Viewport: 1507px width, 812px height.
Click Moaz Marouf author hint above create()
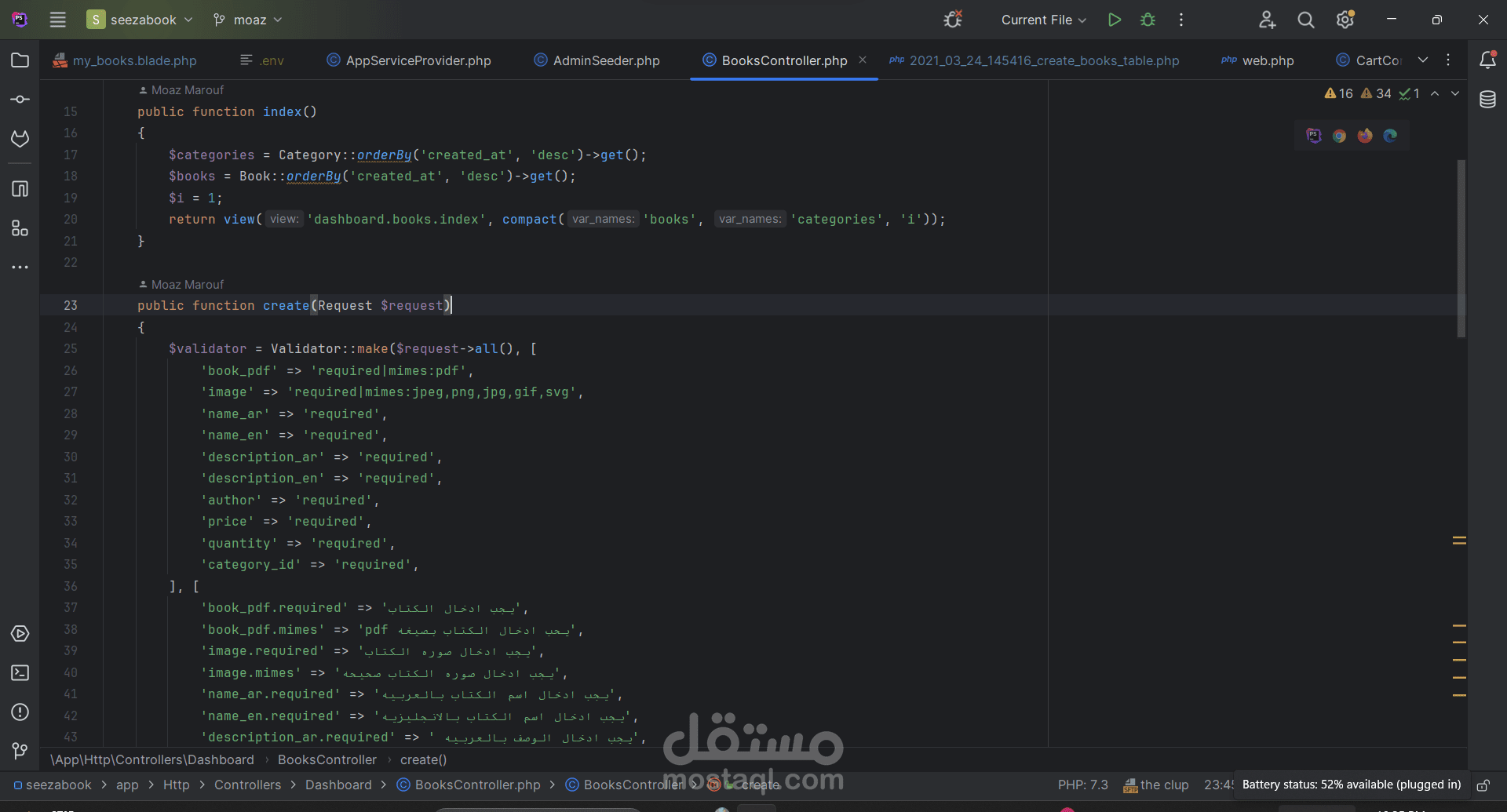point(181,285)
